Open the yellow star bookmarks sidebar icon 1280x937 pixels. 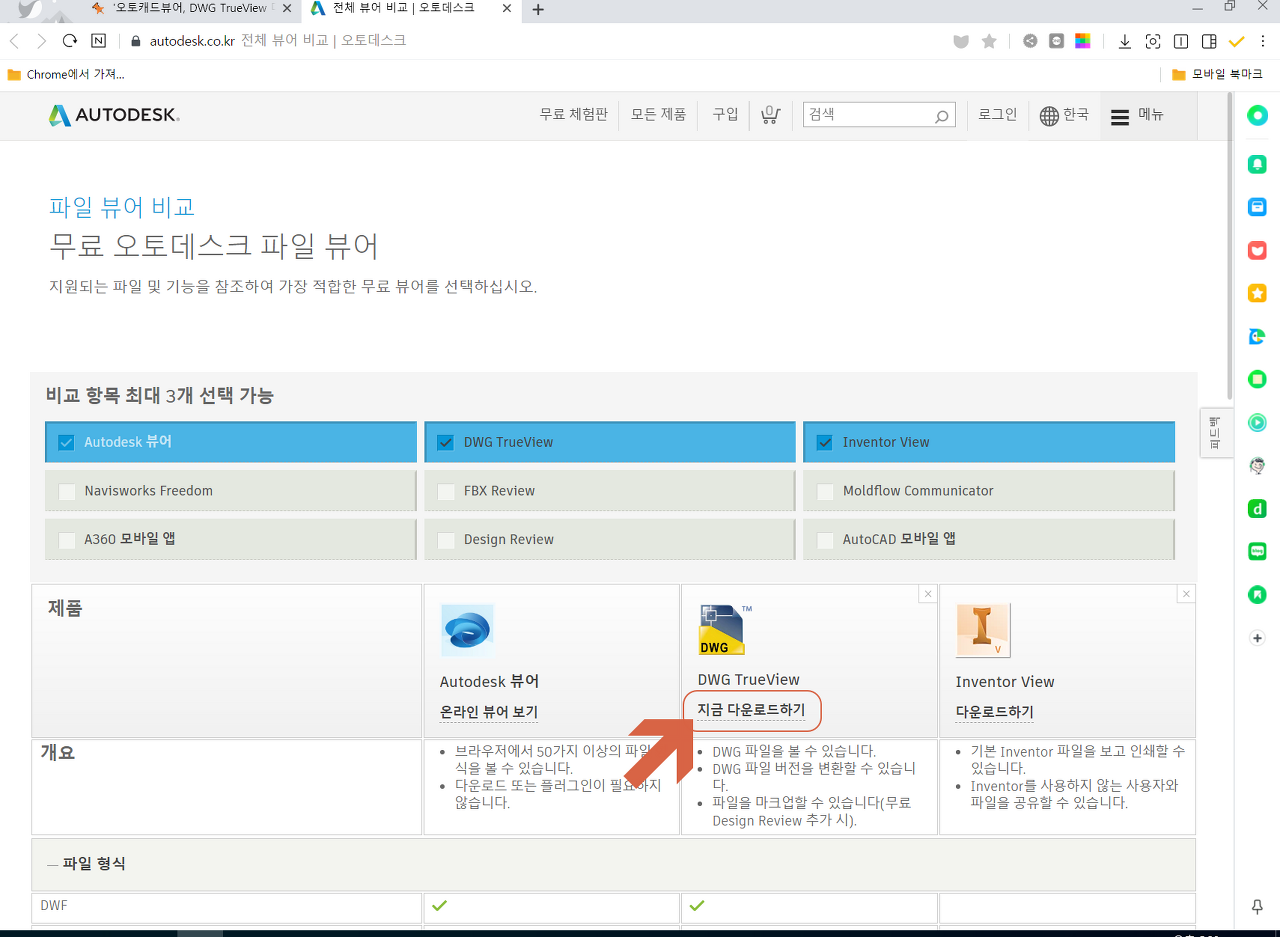point(1258,293)
